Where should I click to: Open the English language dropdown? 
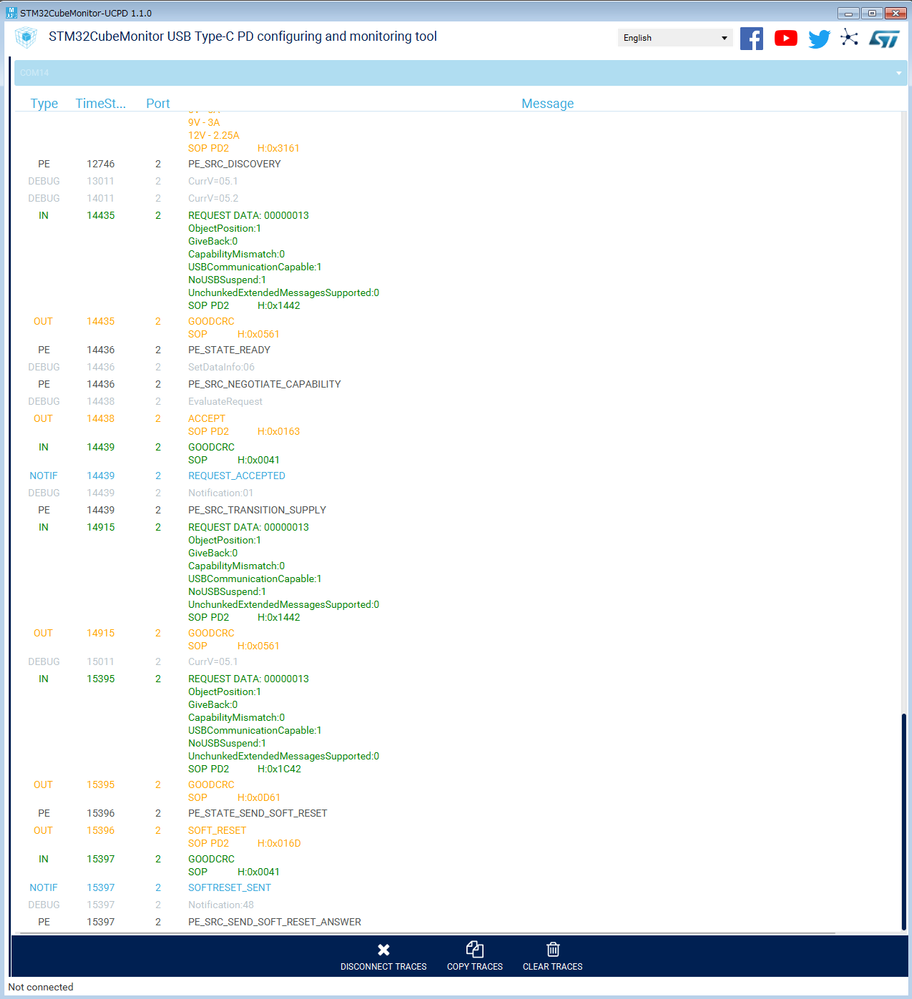pos(675,38)
